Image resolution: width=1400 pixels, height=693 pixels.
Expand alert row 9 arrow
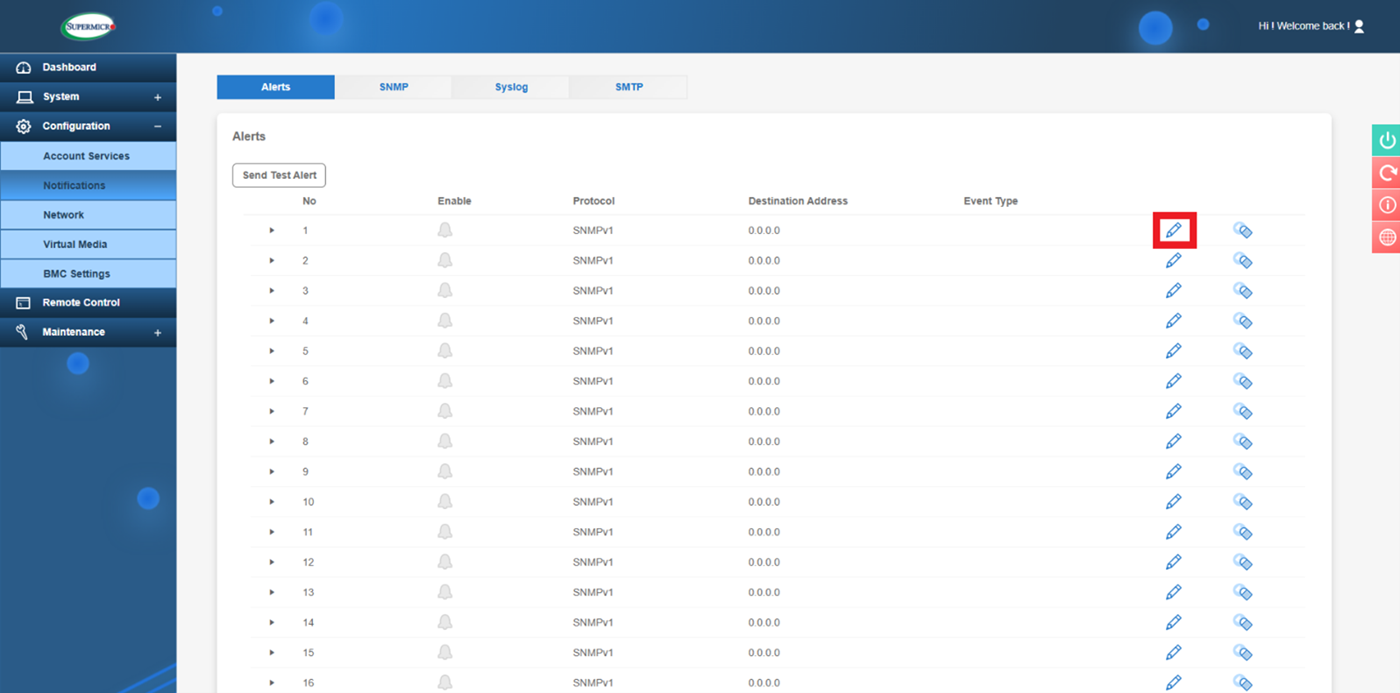tap(272, 471)
